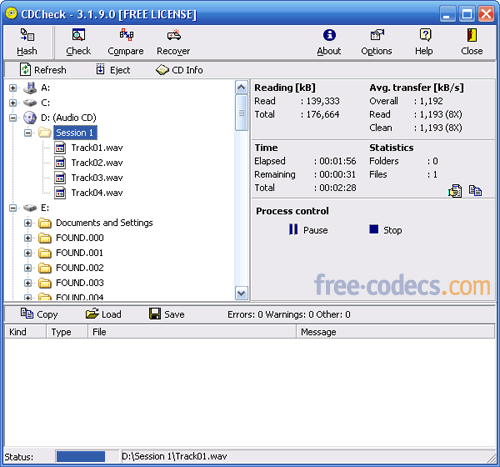
Task: Expand the Documents and Settings folder
Action: [28, 223]
